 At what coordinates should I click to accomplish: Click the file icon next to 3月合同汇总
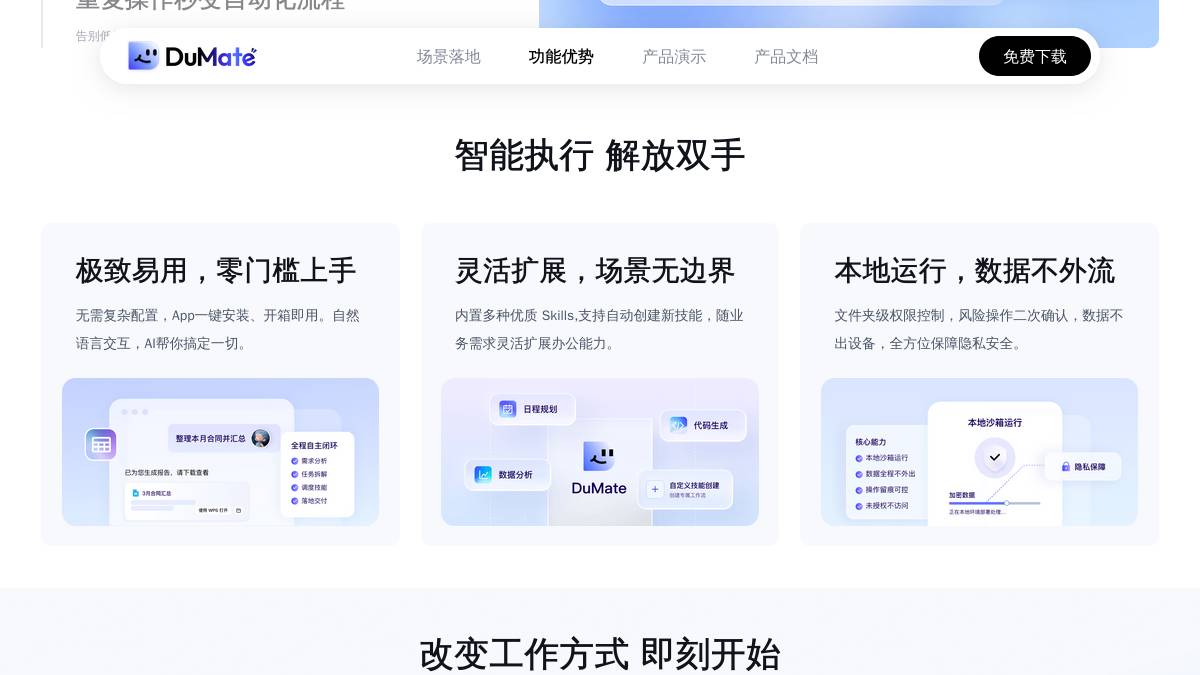coord(136,493)
